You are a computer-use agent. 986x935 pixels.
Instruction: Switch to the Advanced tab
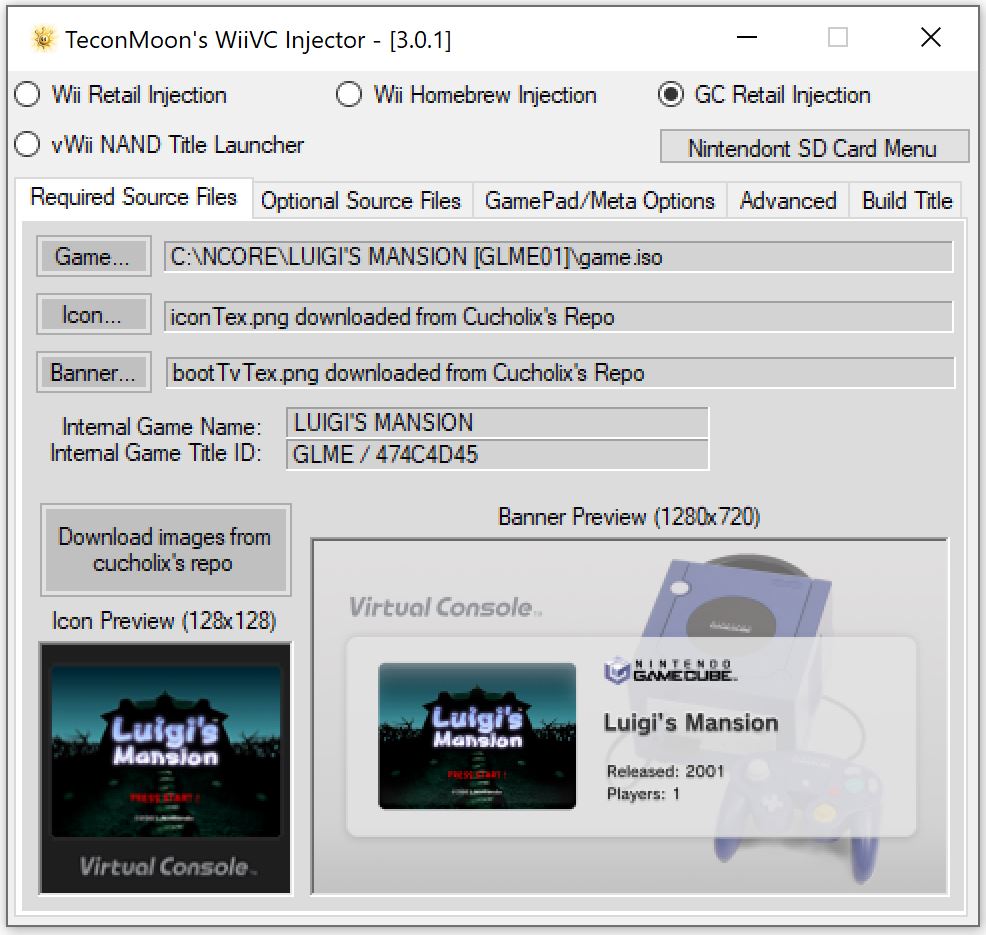[x=788, y=200]
